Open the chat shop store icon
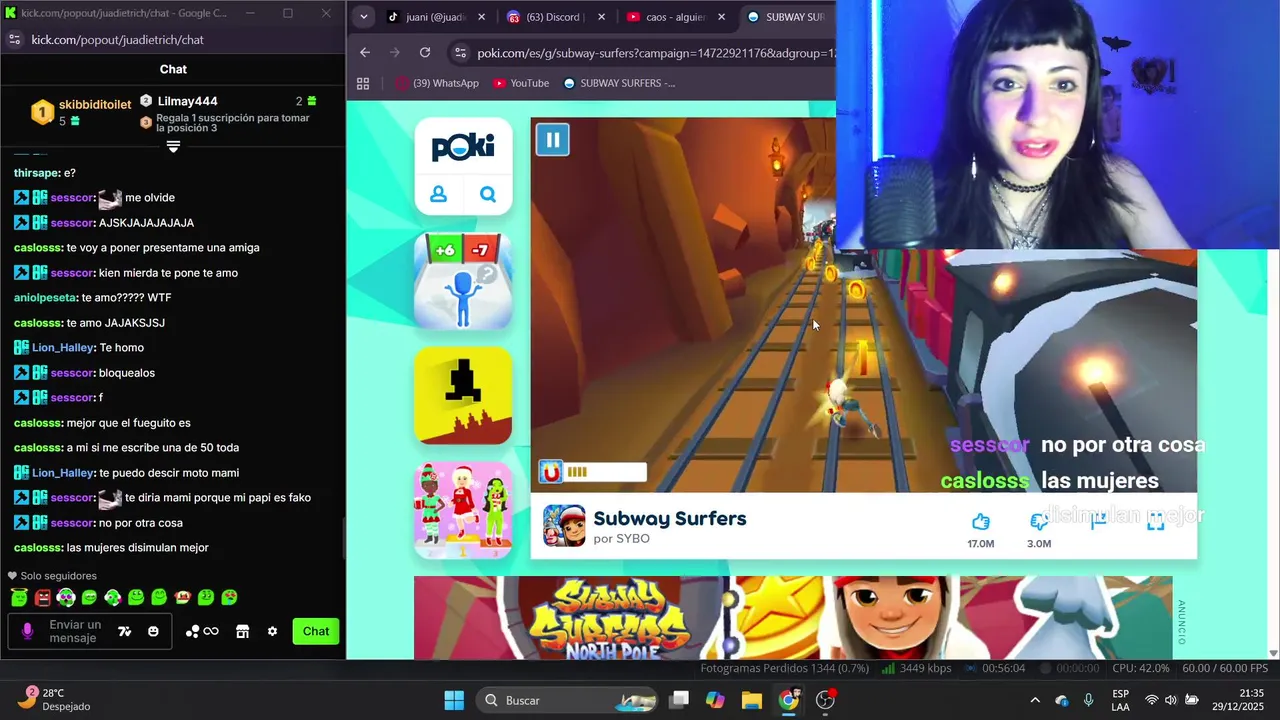Image resolution: width=1280 pixels, height=720 pixels. coord(242,631)
